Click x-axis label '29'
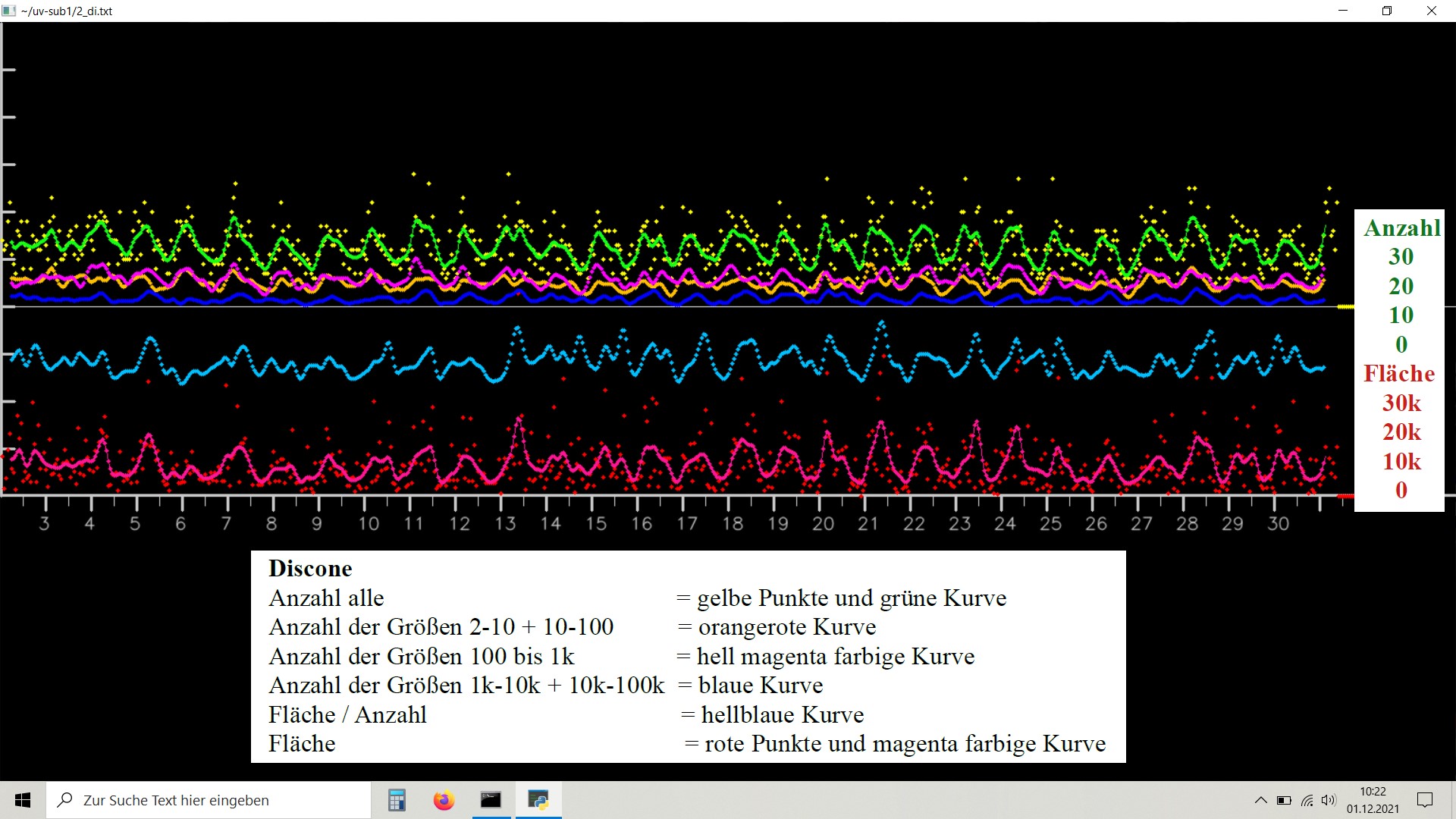1456x819 pixels. [x=1233, y=524]
